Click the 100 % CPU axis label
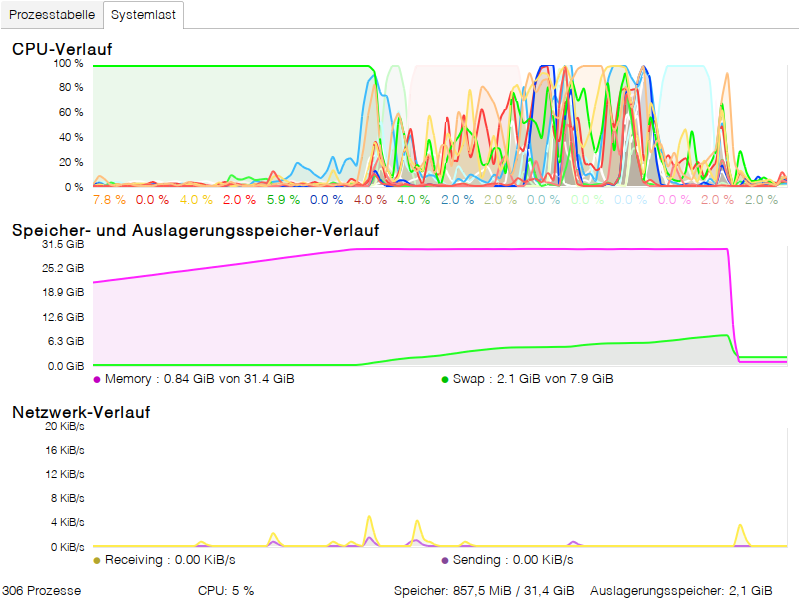The width and height of the screenshot is (800, 600). [x=68, y=63]
